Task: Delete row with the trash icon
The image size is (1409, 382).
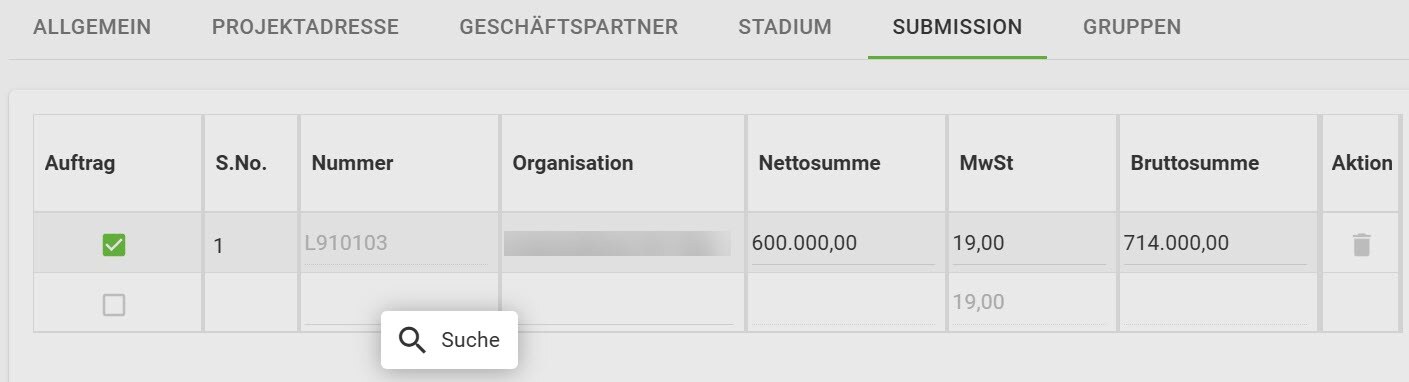Action: pos(1361,244)
